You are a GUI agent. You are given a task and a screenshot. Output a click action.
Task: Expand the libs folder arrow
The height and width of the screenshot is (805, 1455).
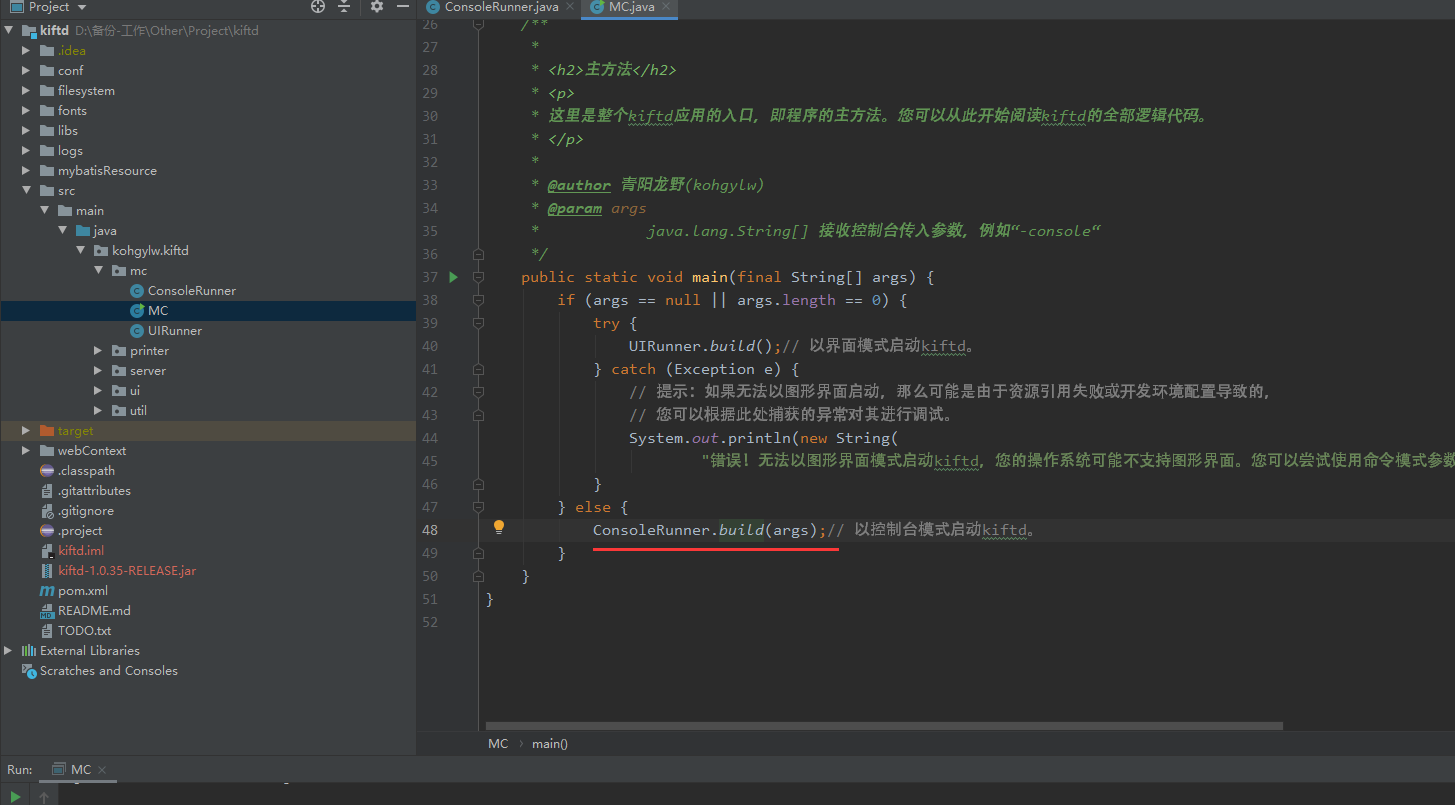pyautogui.click(x=27, y=130)
